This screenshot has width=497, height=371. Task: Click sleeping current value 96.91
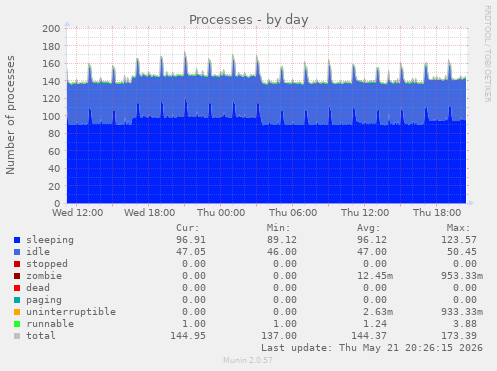coord(191,240)
